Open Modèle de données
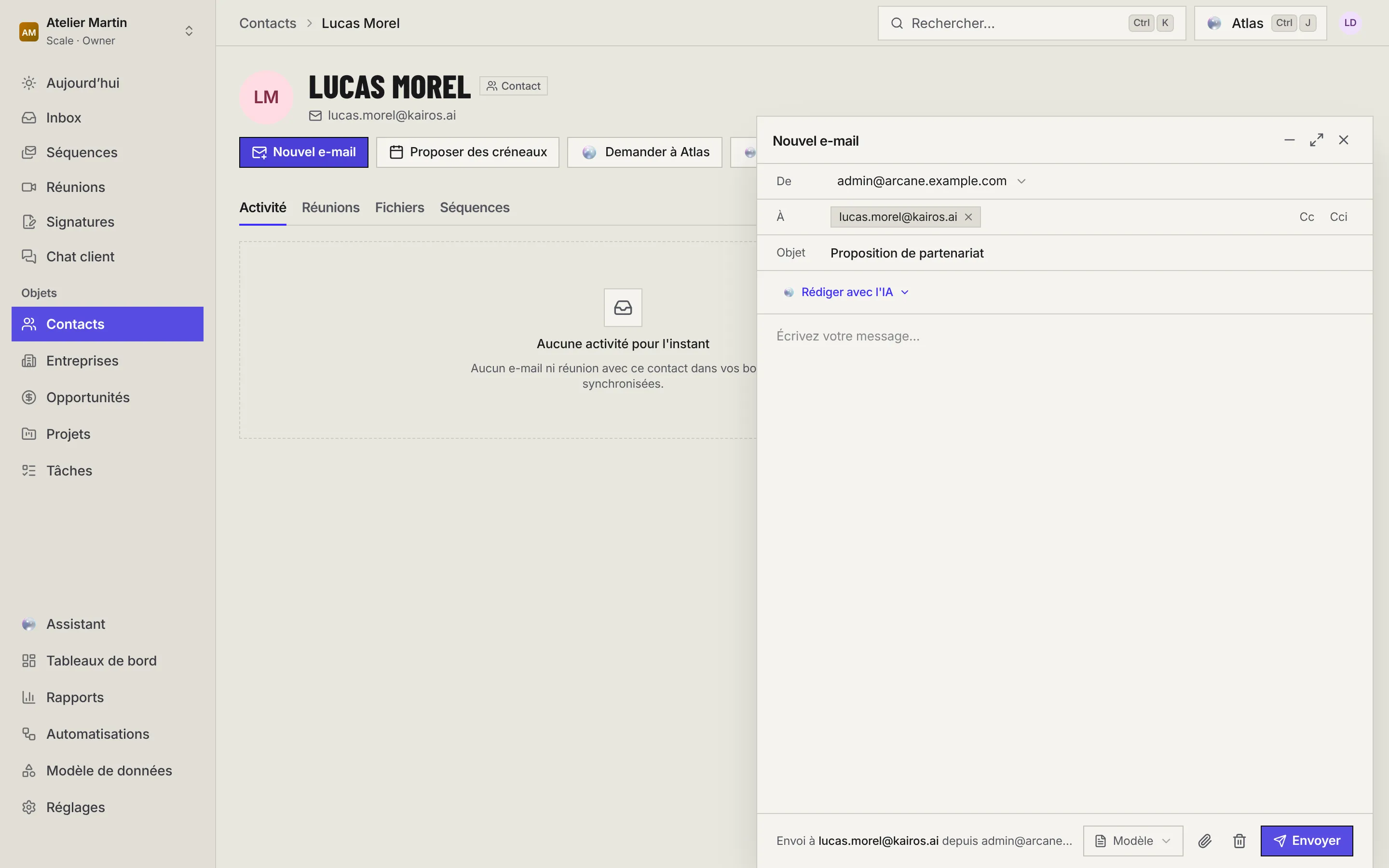Viewport: 1389px width, 868px height. point(108,771)
